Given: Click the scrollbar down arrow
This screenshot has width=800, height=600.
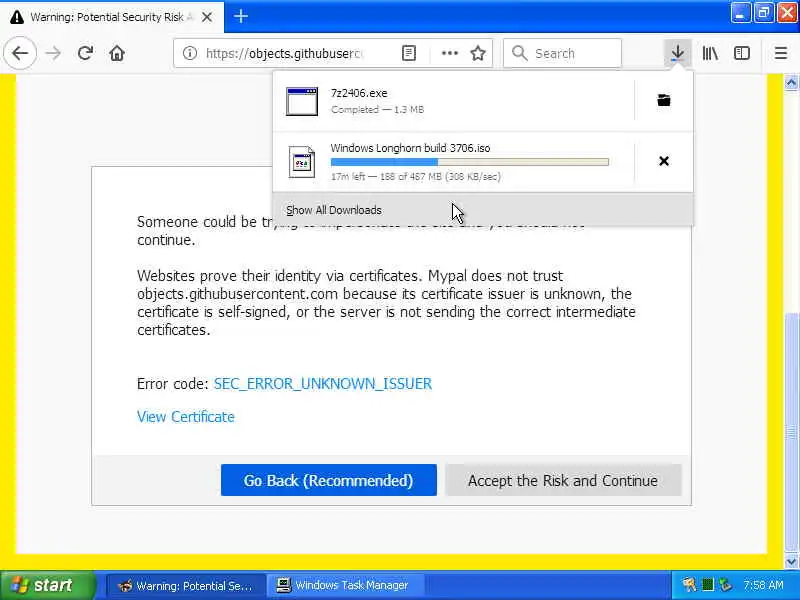Looking at the screenshot, I should coord(791,562).
